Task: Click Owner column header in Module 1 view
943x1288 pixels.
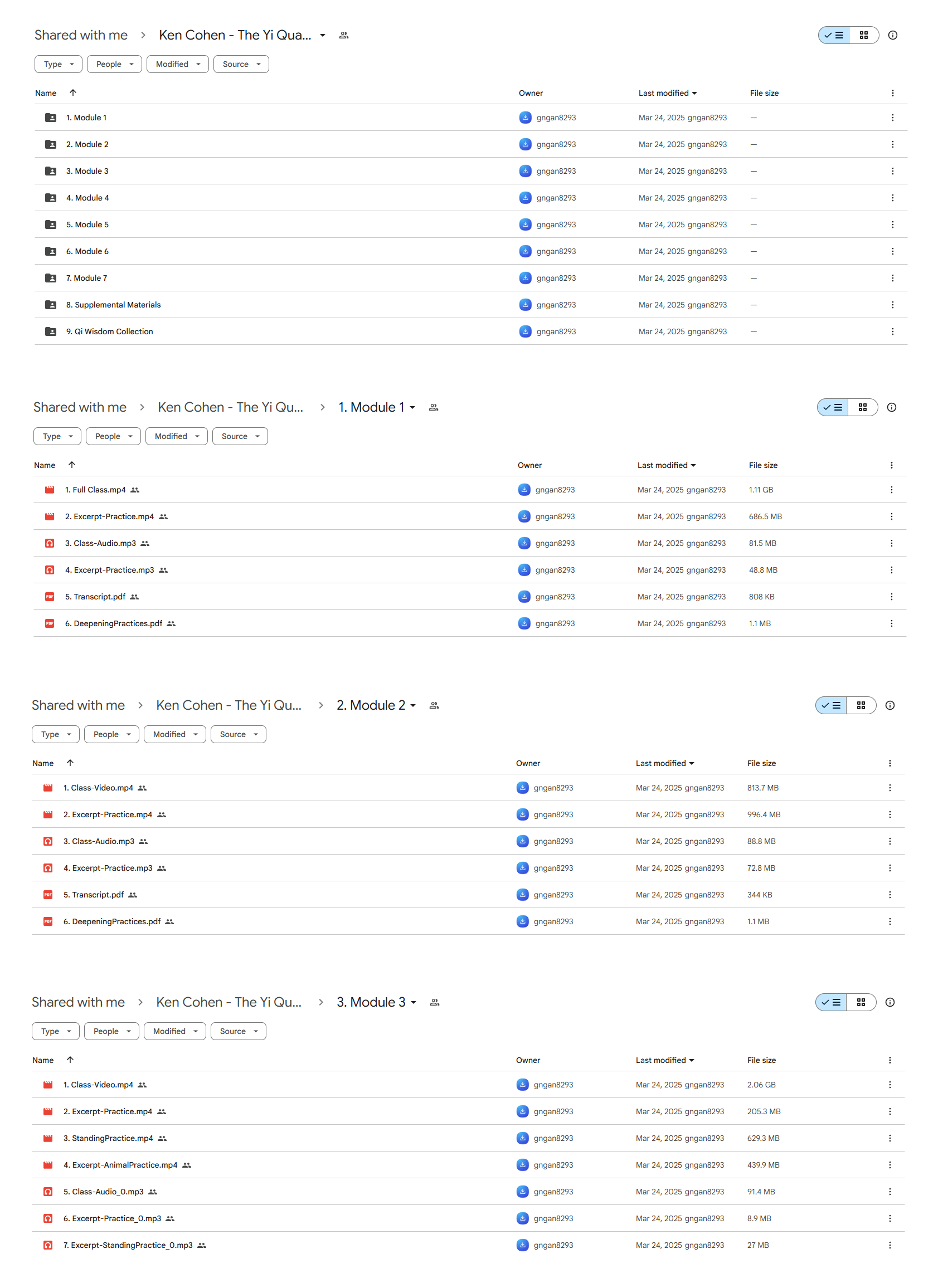Action: coord(529,466)
